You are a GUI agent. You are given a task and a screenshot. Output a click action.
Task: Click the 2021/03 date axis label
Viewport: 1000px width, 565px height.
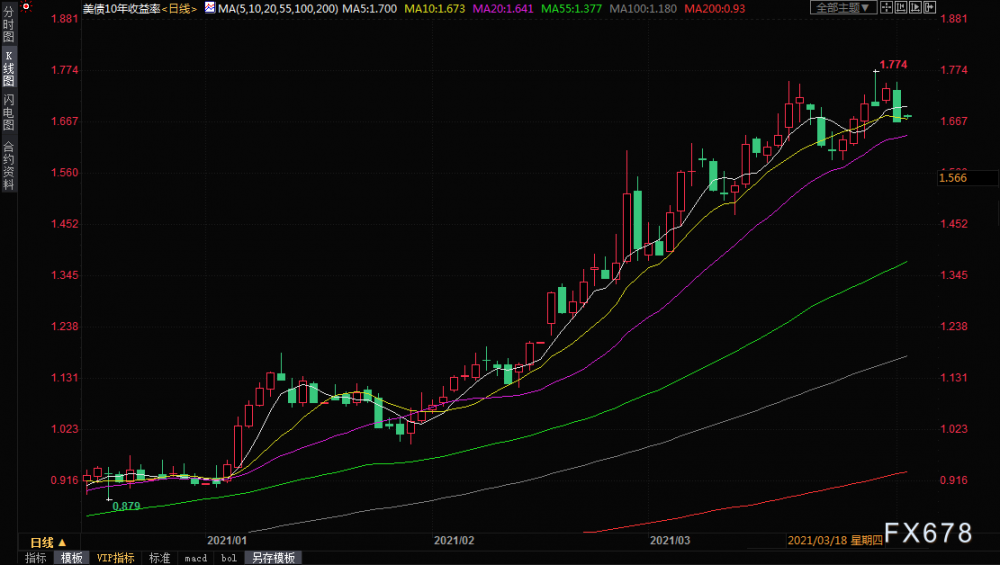coord(670,540)
